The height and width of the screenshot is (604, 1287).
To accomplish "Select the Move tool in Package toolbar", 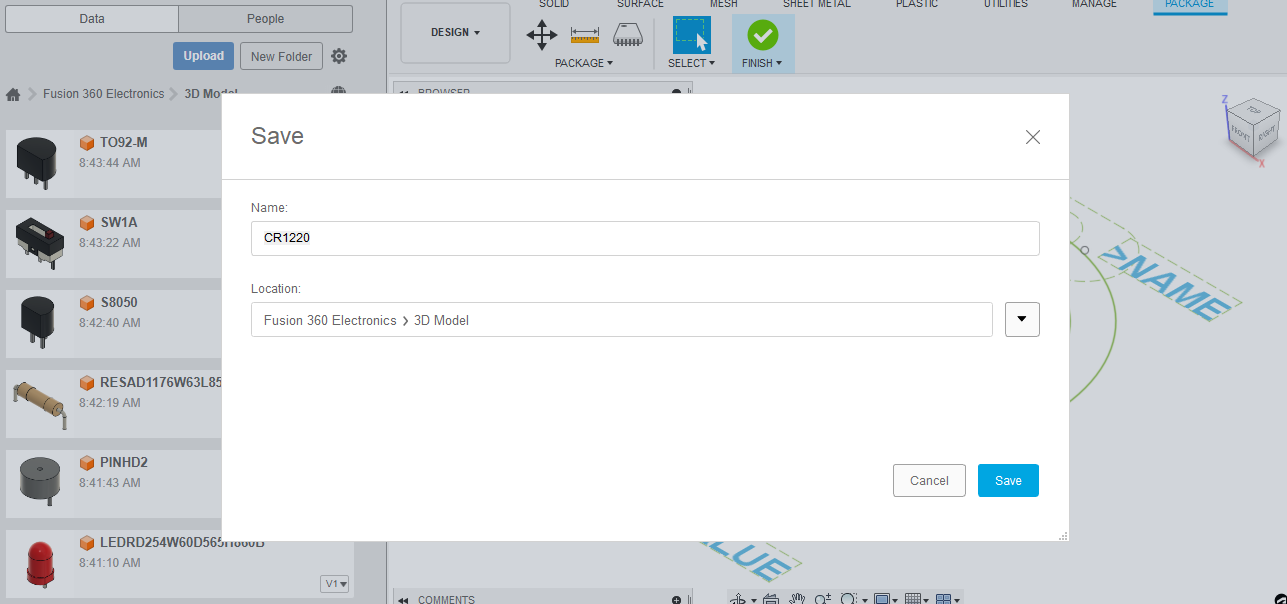I will coord(541,36).
